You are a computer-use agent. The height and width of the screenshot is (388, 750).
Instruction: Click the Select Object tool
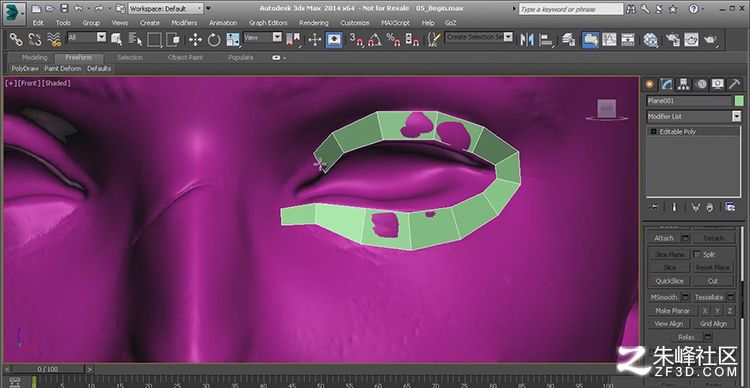point(116,39)
